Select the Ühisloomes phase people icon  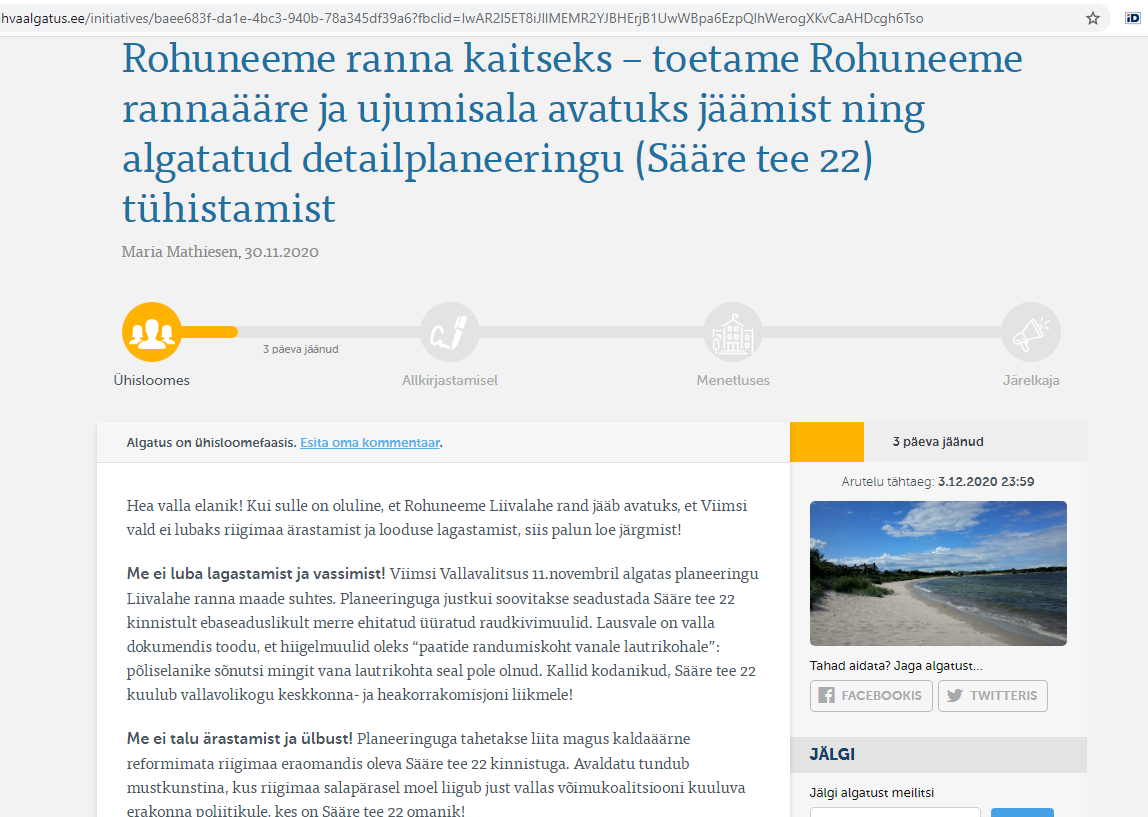pyautogui.click(x=152, y=332)
